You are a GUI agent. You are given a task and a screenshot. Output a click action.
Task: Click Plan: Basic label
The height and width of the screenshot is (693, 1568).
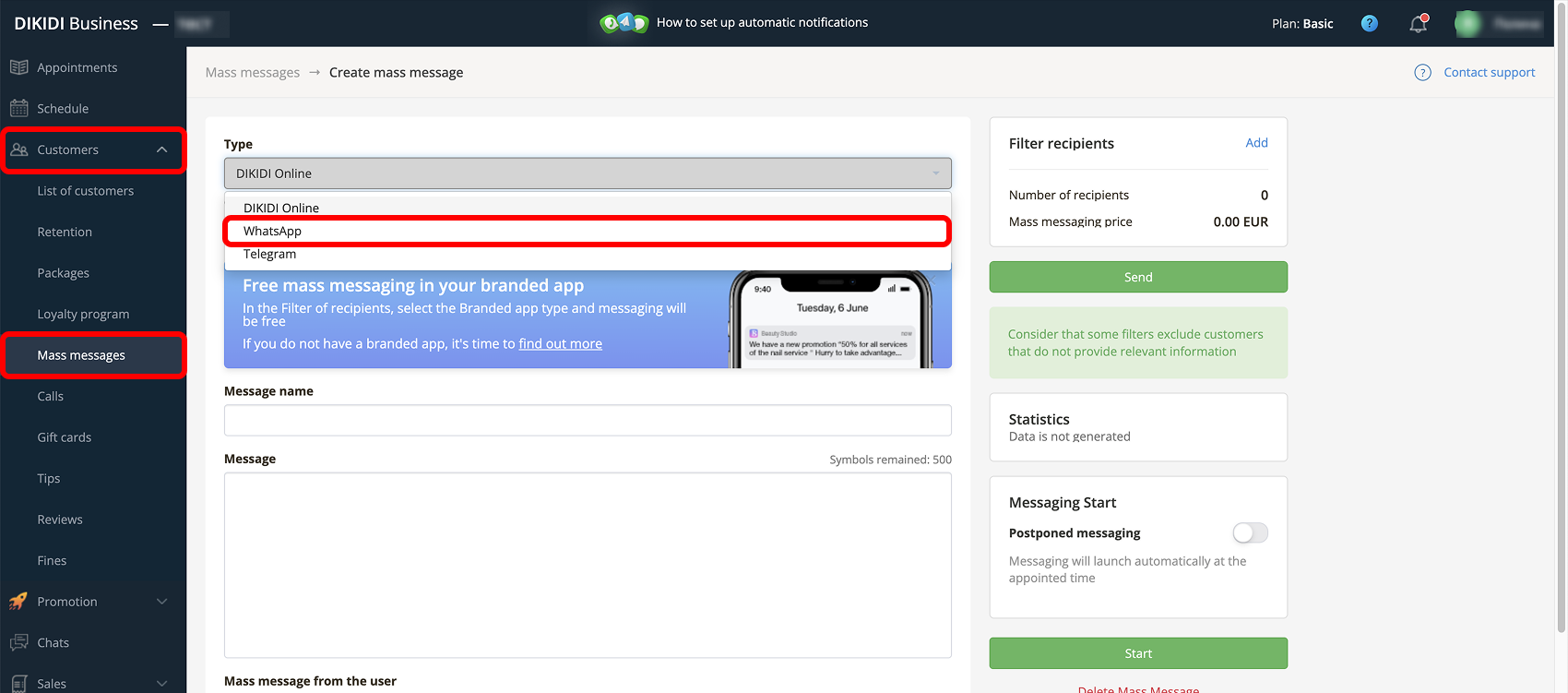coord(1302,24)
